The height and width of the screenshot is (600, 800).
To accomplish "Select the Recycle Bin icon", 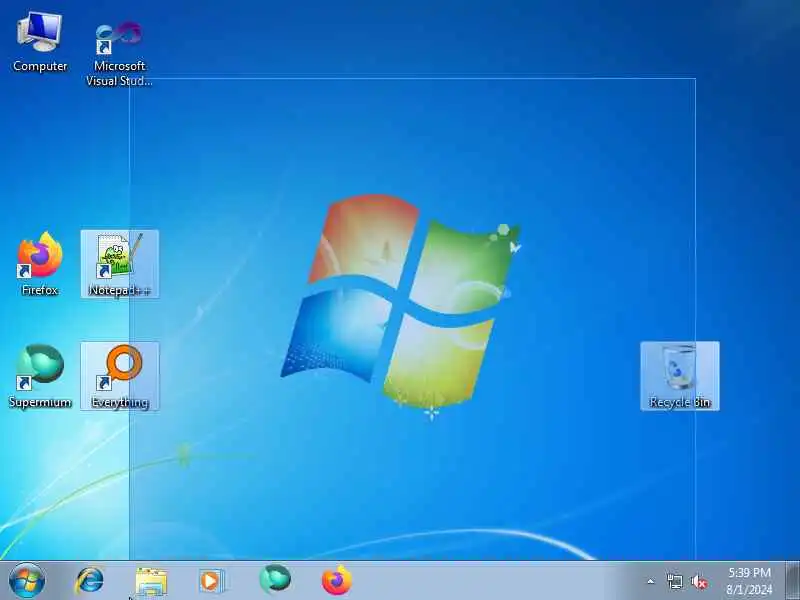I will (680, 376).
